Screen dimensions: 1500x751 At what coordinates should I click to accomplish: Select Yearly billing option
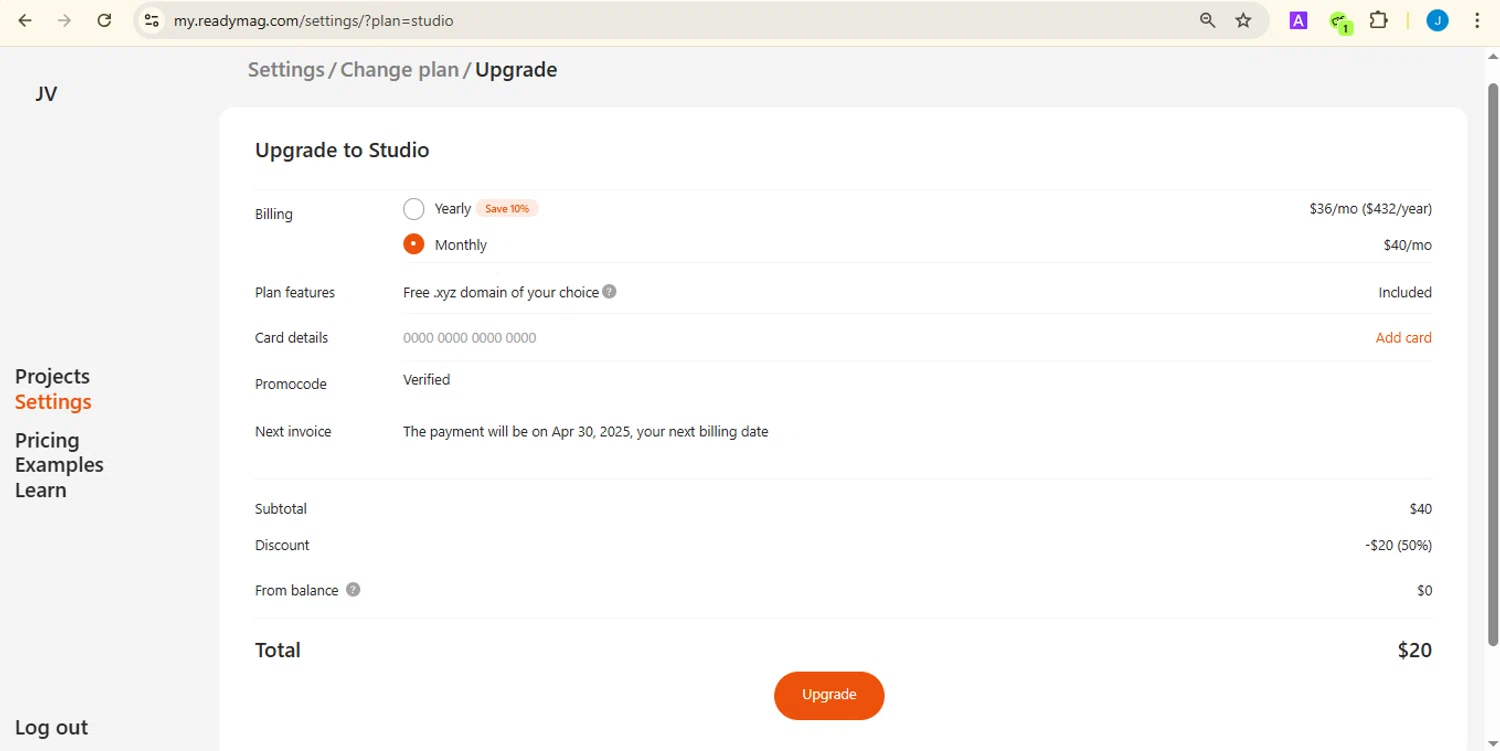(414, 209)
